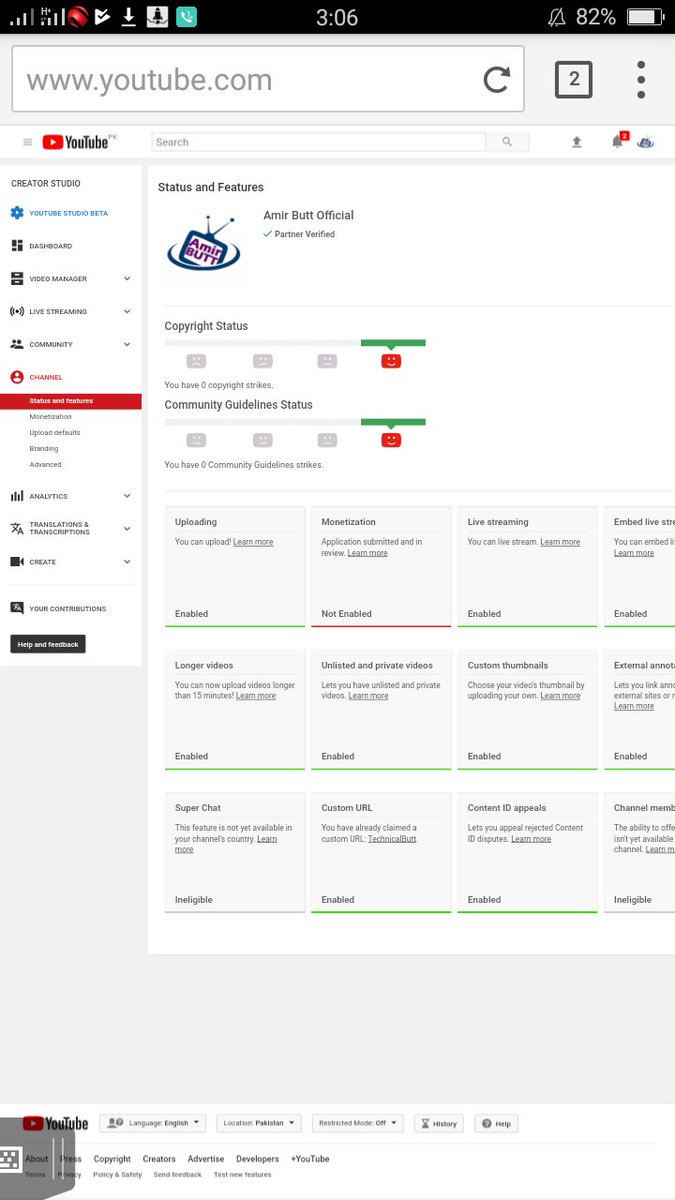Click the History button in footer
Viewport: 675px width, 1200px height.
[439, 1123]
